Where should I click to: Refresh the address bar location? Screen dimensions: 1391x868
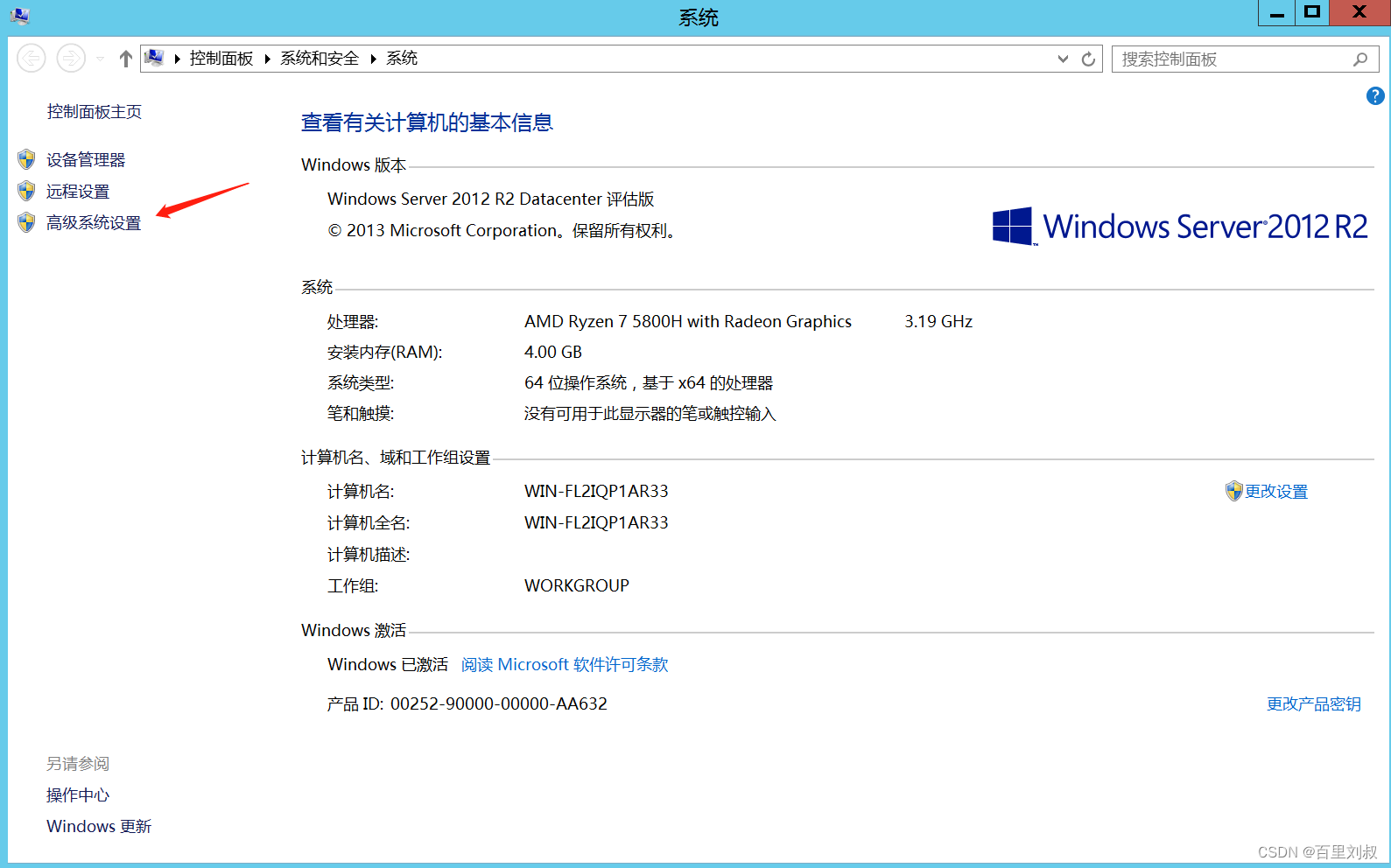tap(1088, 59)
